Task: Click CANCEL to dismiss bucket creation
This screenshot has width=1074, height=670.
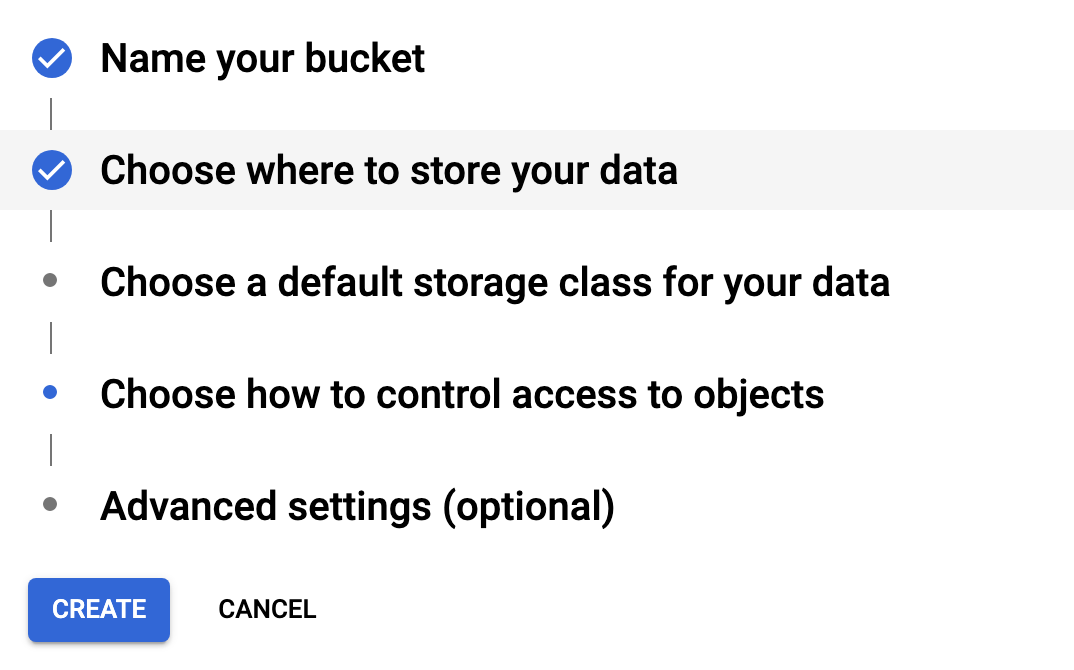Action: pyautogui.click(x=267, y=609)
